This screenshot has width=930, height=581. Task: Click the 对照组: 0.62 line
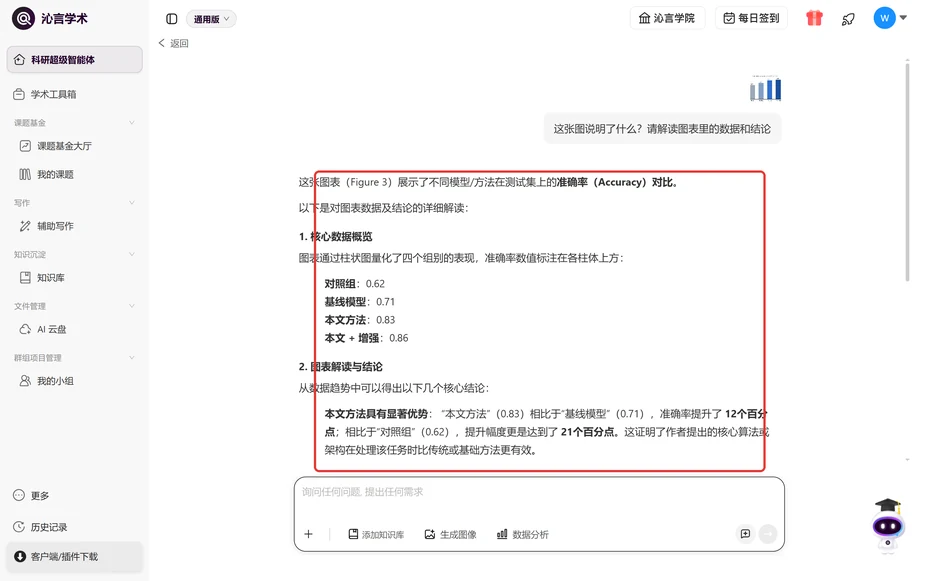(x=355, y=284)
